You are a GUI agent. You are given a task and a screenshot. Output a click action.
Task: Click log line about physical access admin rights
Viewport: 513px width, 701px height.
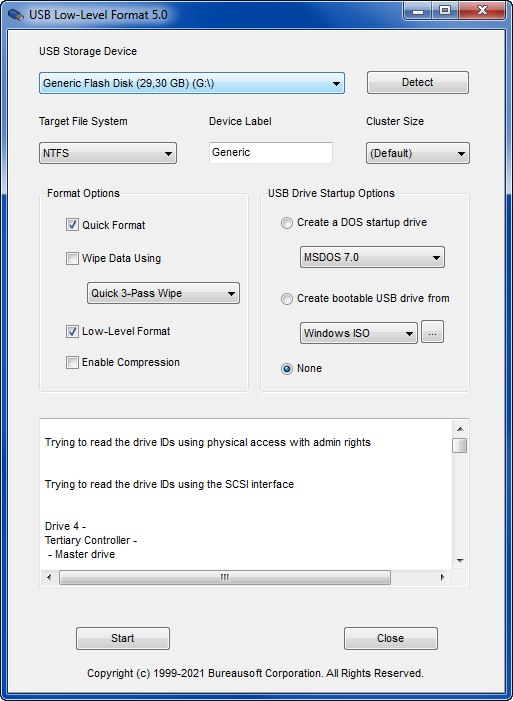(208, 443)
